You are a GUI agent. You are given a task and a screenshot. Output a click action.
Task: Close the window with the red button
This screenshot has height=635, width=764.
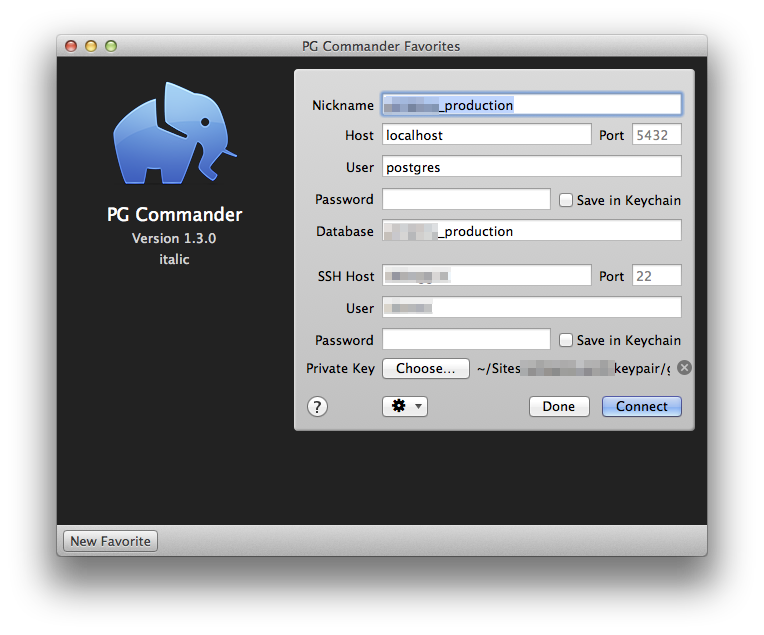pyautogui.click(x=71, y=46)
